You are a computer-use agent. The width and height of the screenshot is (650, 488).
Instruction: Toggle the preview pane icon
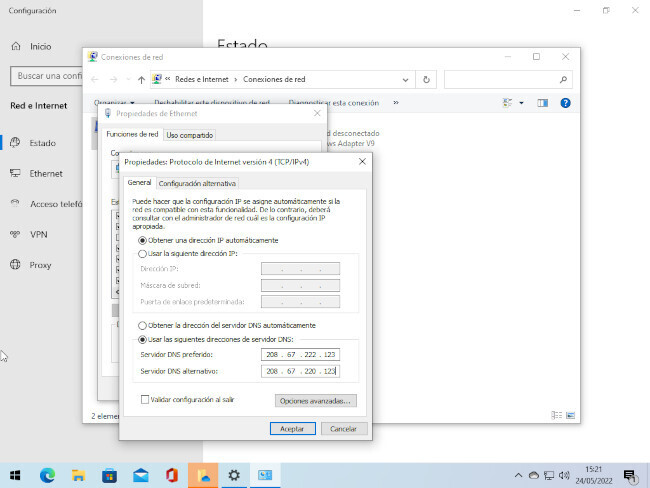543,102
